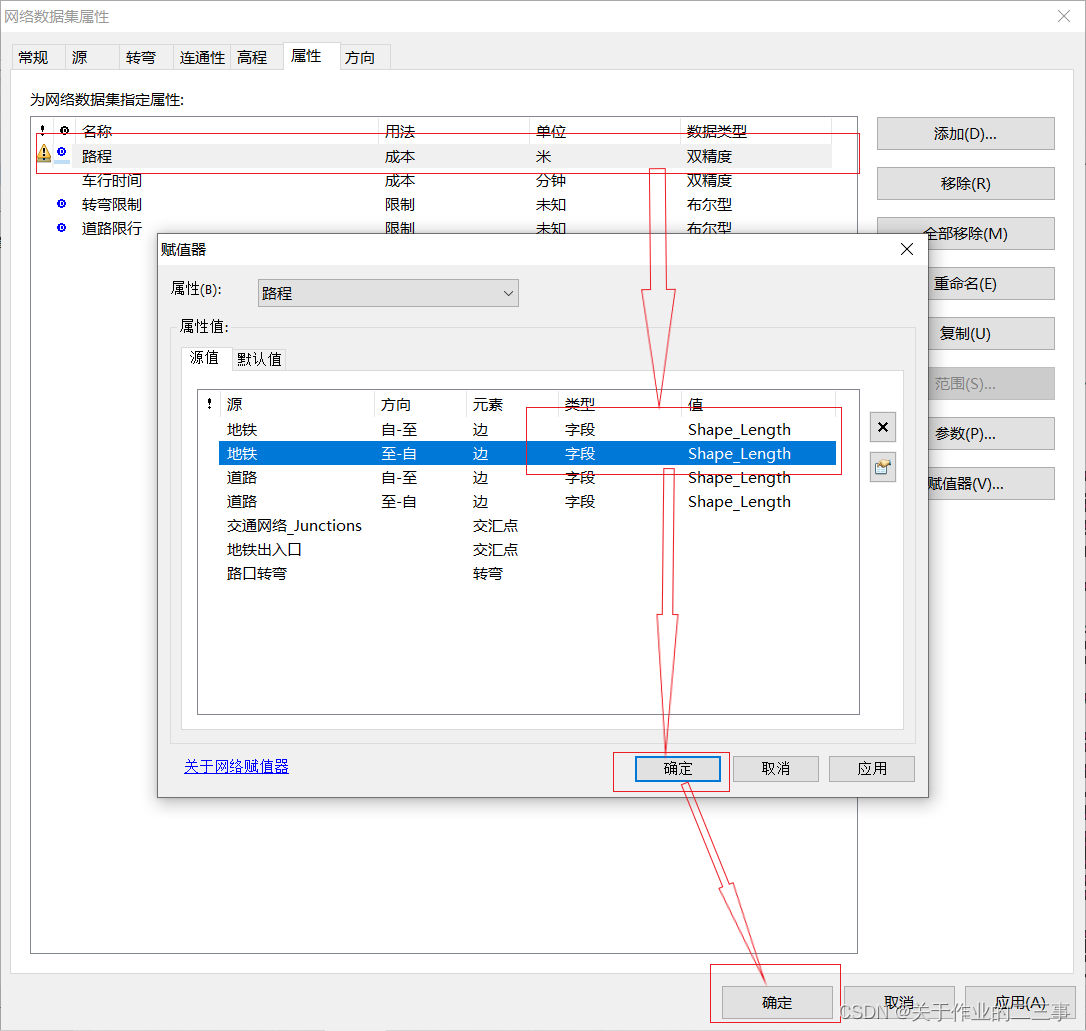Click 应用 in the 赋值器 dialog

[872, 769]
